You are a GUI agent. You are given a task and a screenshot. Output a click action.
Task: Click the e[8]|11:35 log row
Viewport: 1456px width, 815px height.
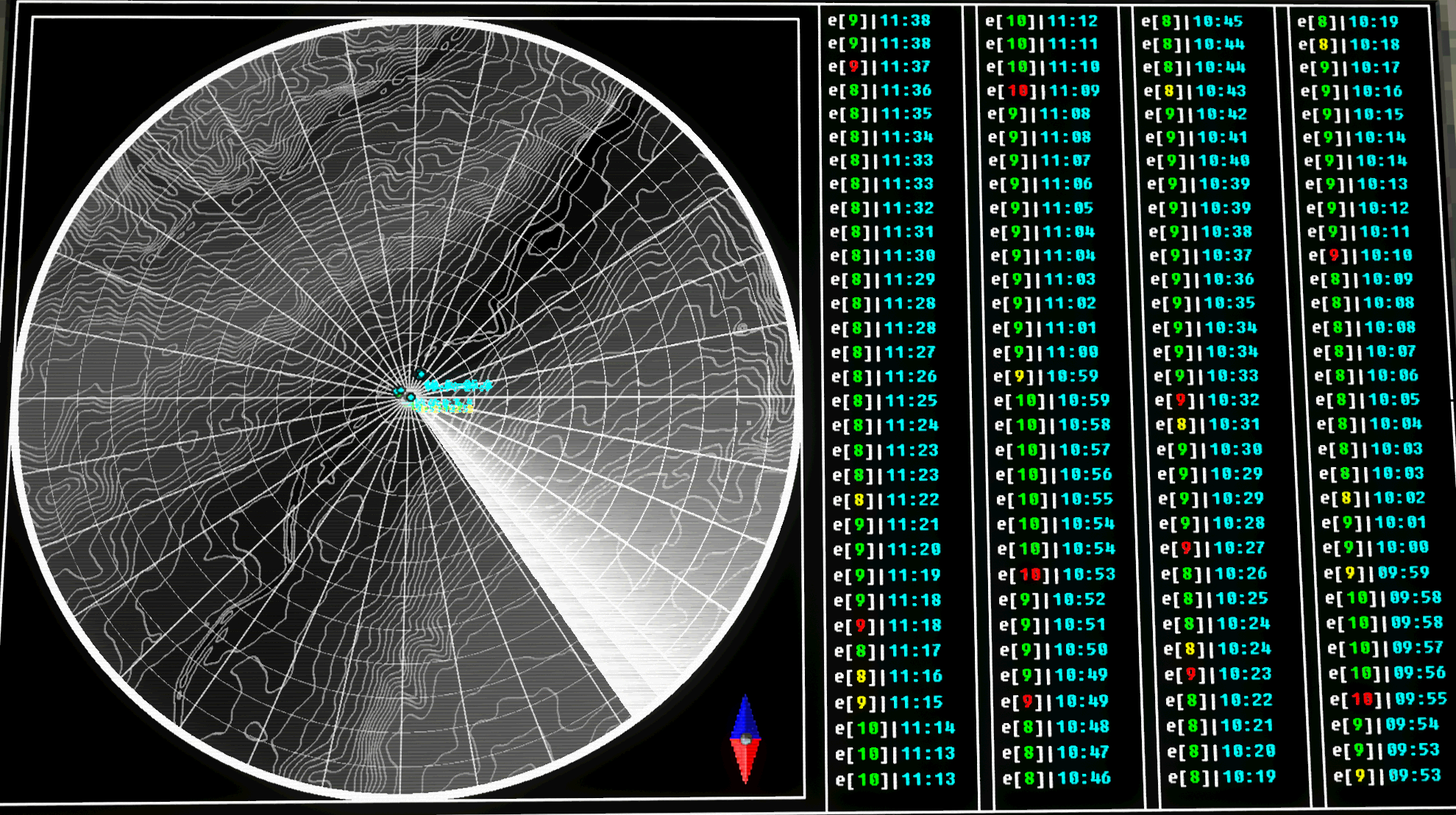click(880, 114)
